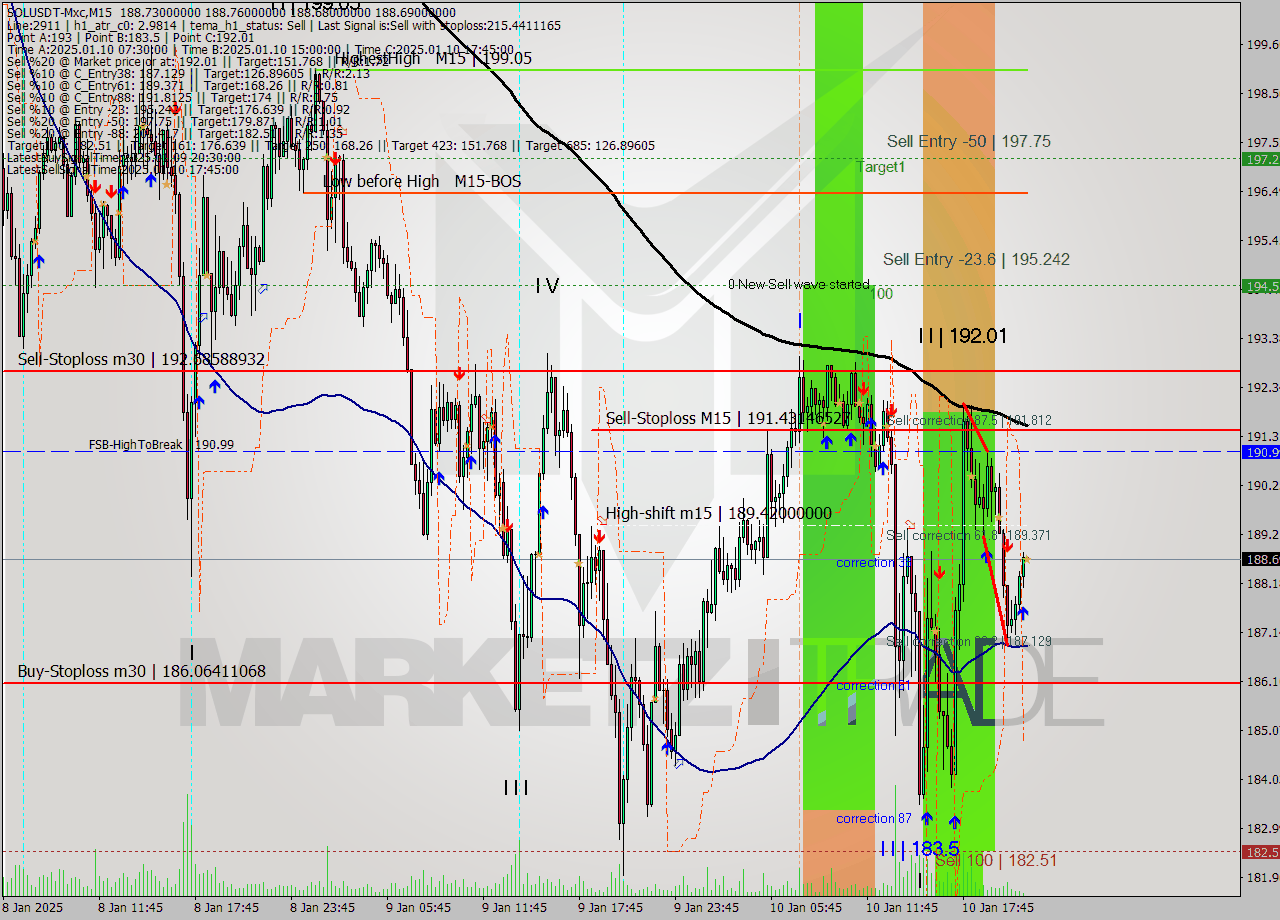This screenshot has width=1280, height=920.
Task: Click the green 194.5 price tag on axis
Action: 1260,286
